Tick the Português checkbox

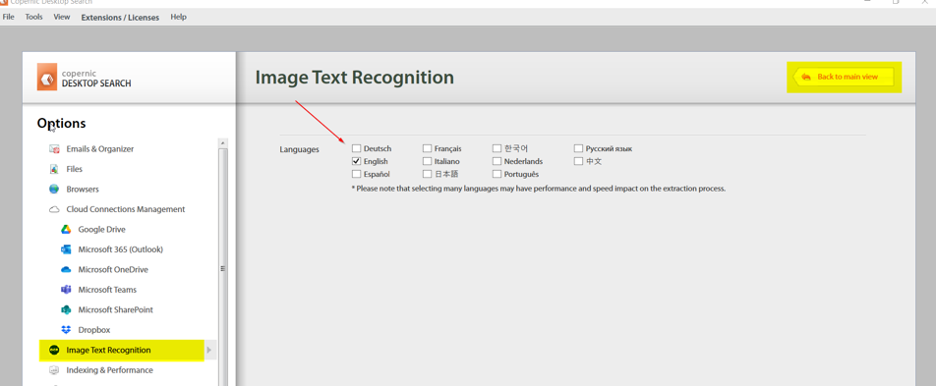497,174
